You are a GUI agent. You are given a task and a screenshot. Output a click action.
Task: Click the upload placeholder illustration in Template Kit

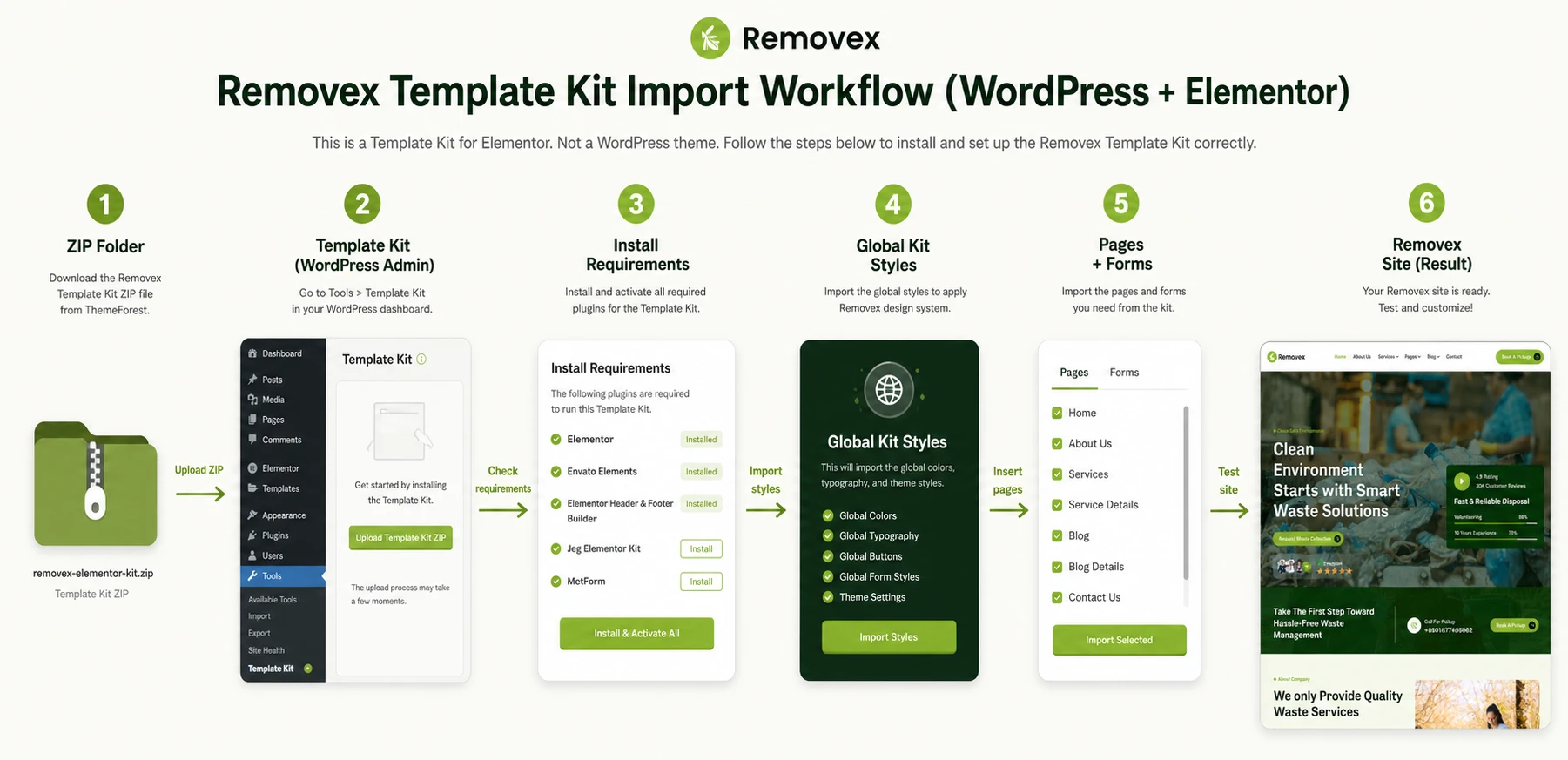point(400,431)
